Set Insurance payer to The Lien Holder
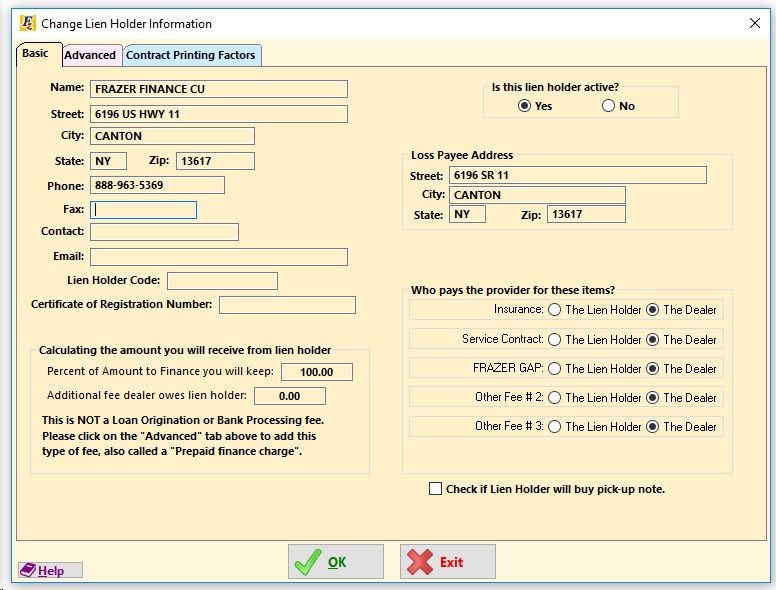 pos(555,310)
